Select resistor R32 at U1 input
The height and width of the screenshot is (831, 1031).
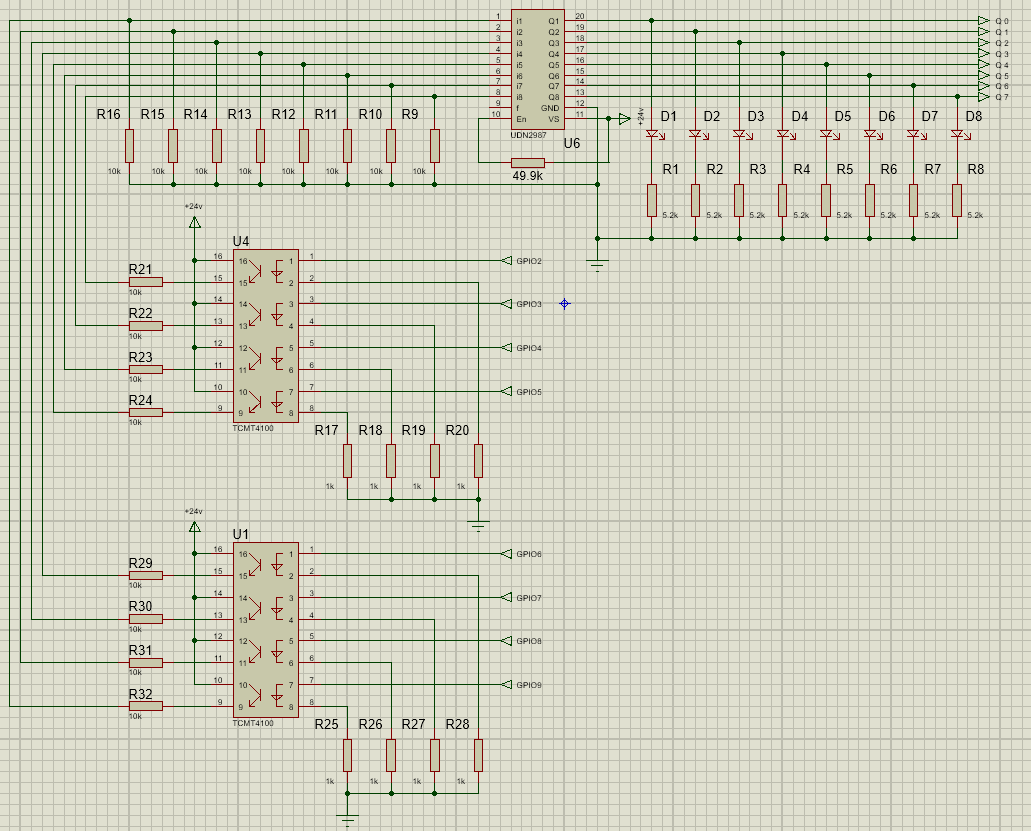point(145,706)
